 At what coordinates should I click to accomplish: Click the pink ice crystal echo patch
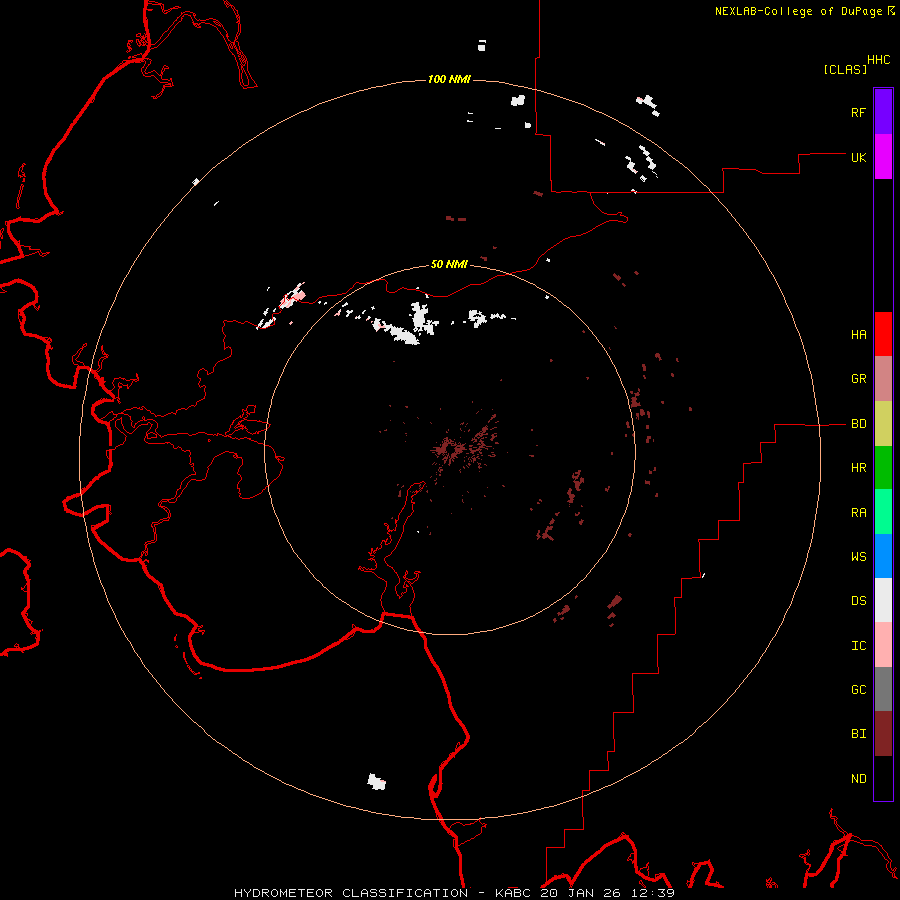point(292,298)
